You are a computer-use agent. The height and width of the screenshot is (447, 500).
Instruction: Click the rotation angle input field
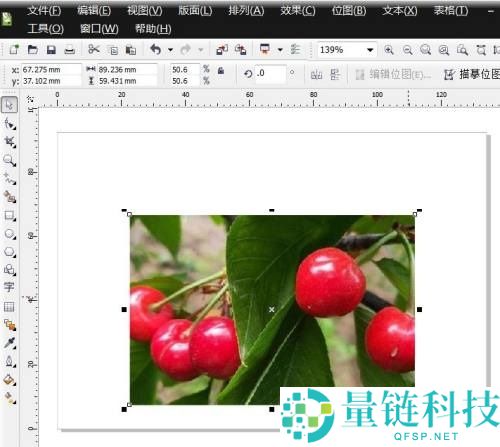pyautogui.click(x=270, y=73)
